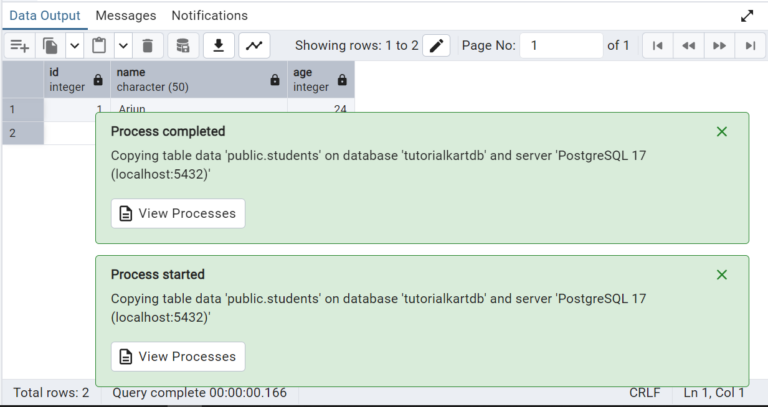The width and height of the screenshot is (768, 407).
Task: Download results as CSV file
Action: point(219,46)
